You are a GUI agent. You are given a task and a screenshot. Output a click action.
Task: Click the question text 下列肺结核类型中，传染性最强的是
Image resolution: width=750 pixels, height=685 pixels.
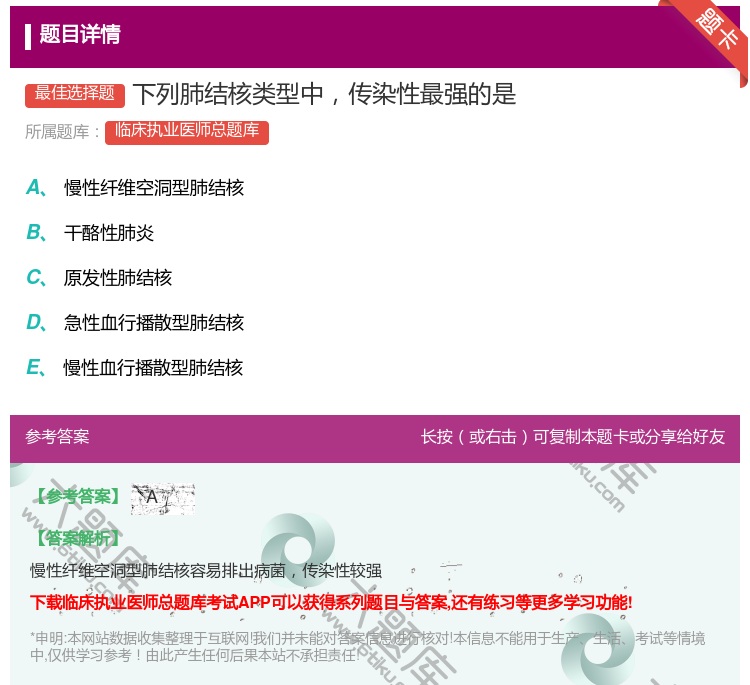325,94
